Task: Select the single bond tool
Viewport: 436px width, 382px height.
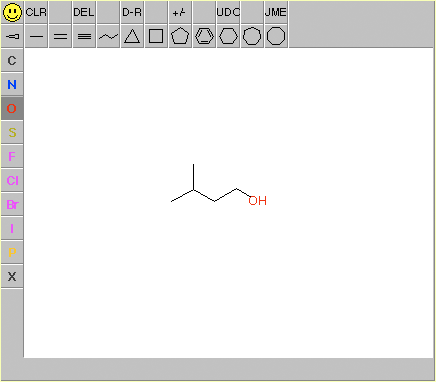Action: (36, 36)
